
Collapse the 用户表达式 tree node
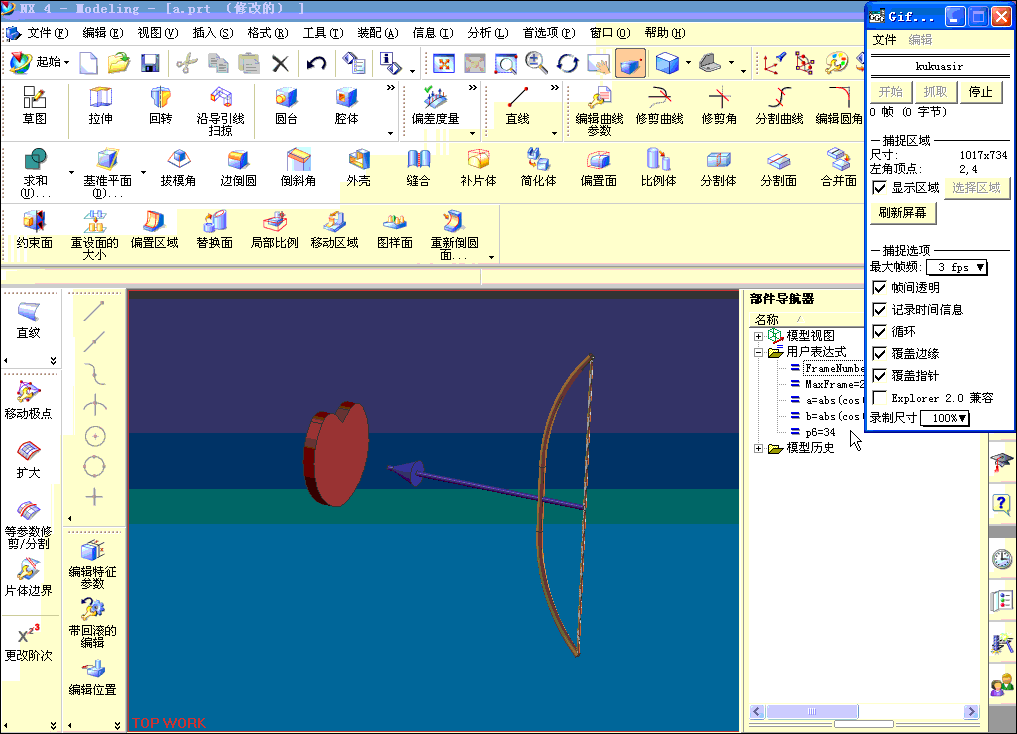click(x=758, y=353)
